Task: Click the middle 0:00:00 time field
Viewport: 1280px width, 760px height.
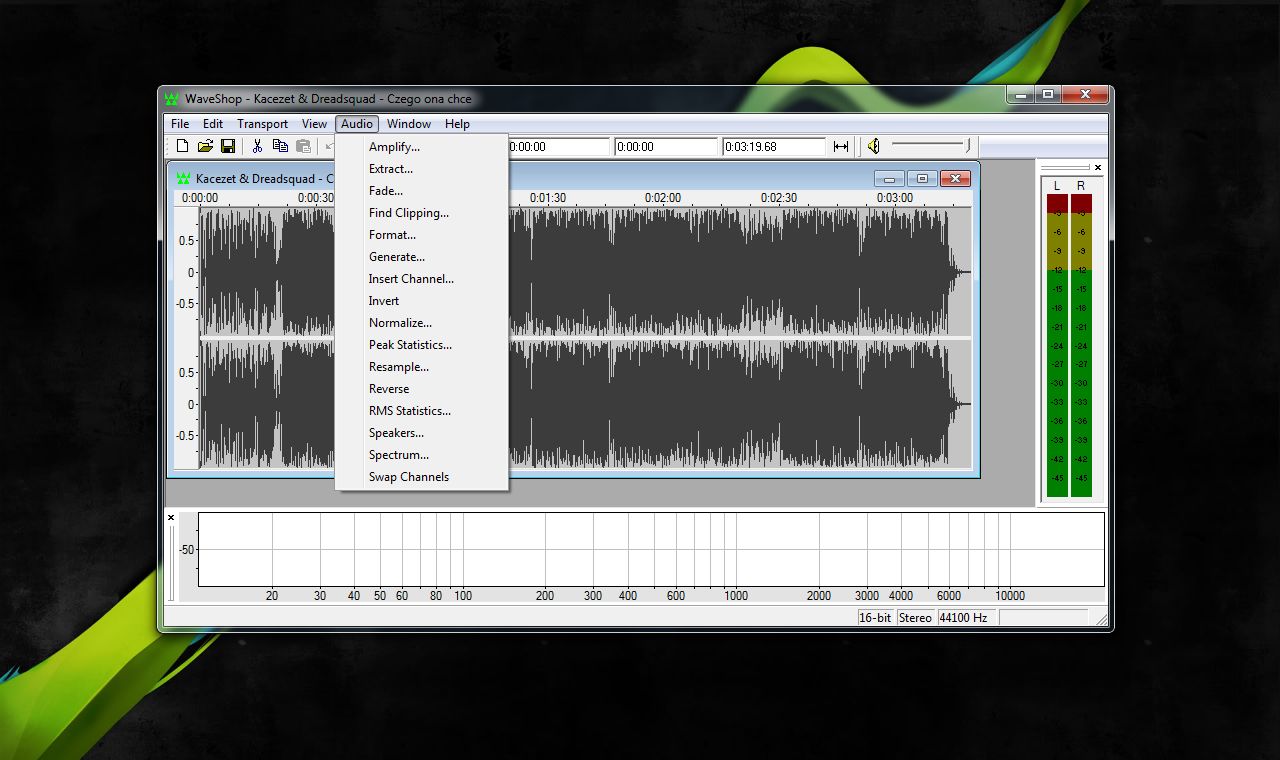Action: 666,147
